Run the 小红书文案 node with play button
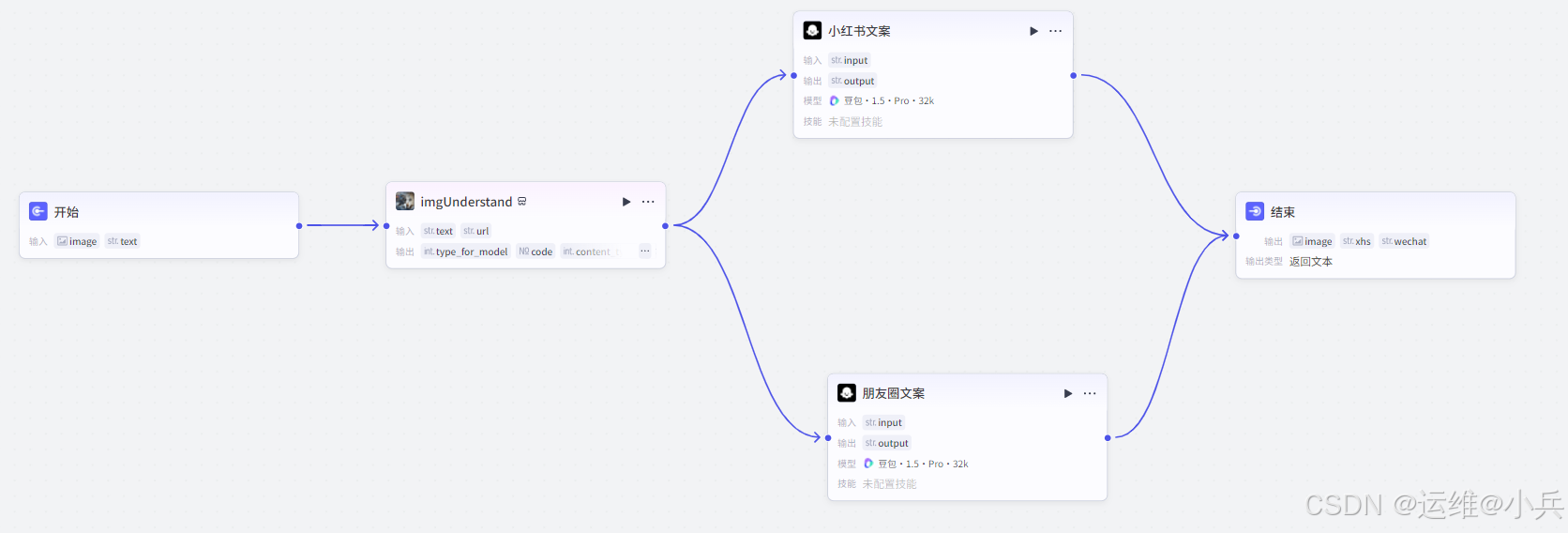This screenshot has height=533, width=1568. coord(1033,31)
